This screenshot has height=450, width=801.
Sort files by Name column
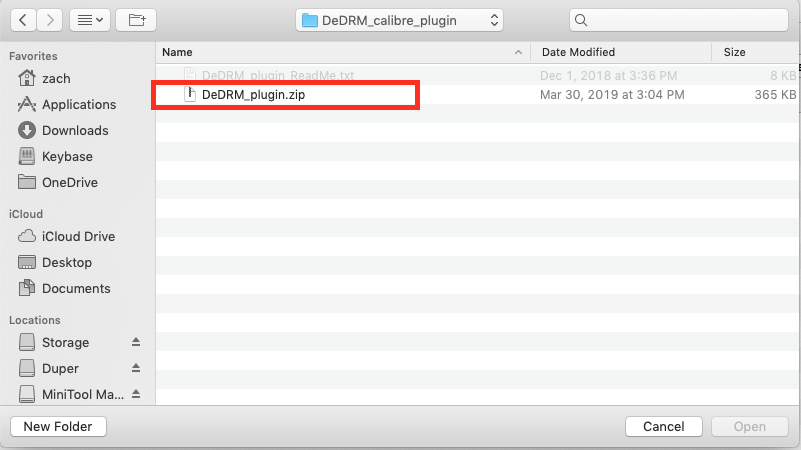click(x=340, y=52)
